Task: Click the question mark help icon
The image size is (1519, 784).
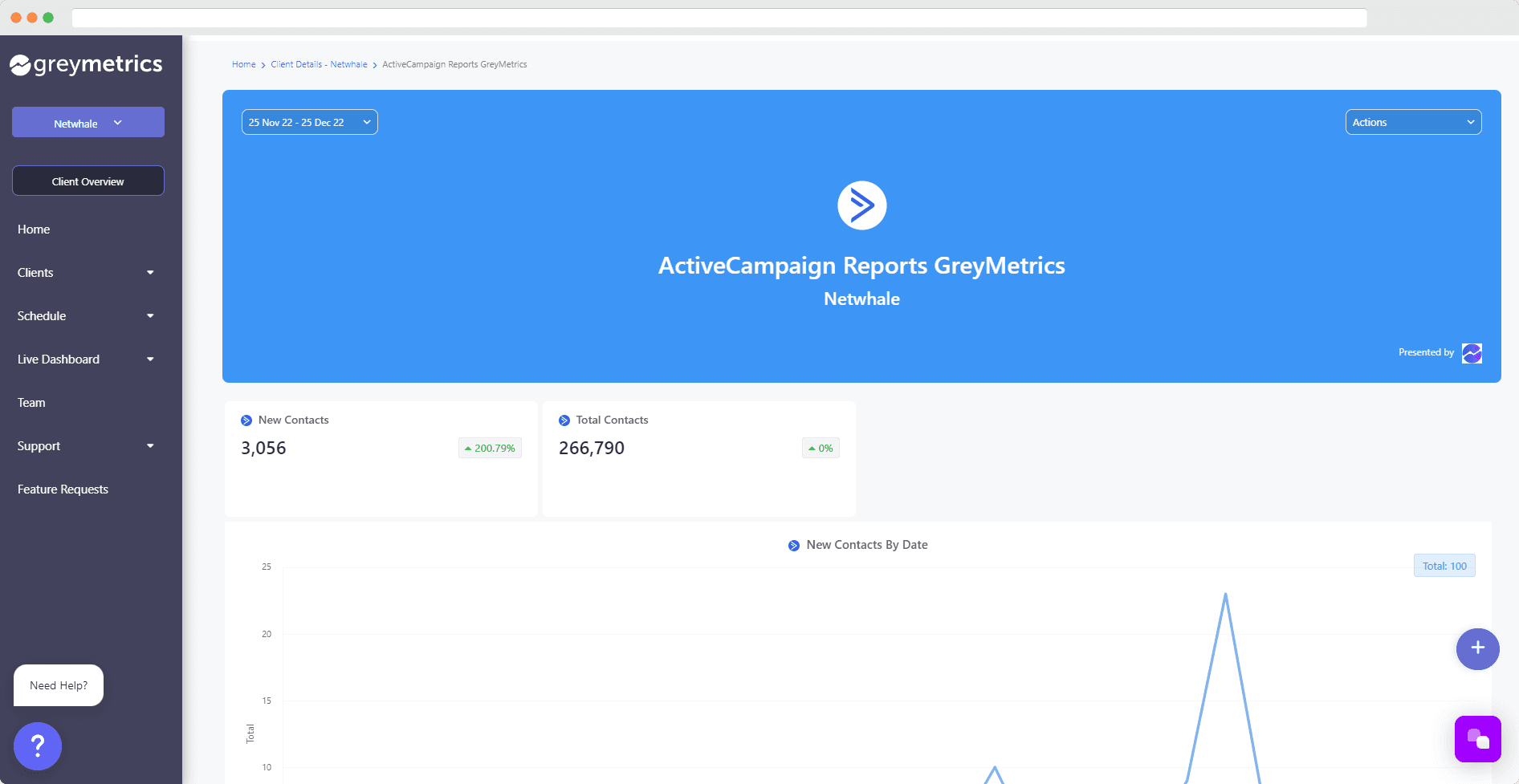Action: click(37, 746)
